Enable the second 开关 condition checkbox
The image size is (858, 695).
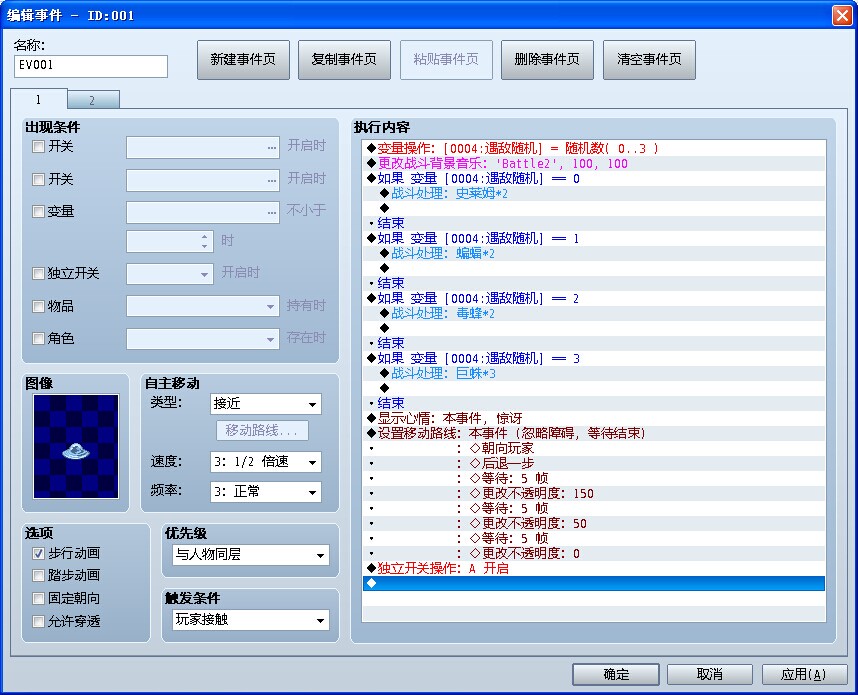(x=38, y=179)
